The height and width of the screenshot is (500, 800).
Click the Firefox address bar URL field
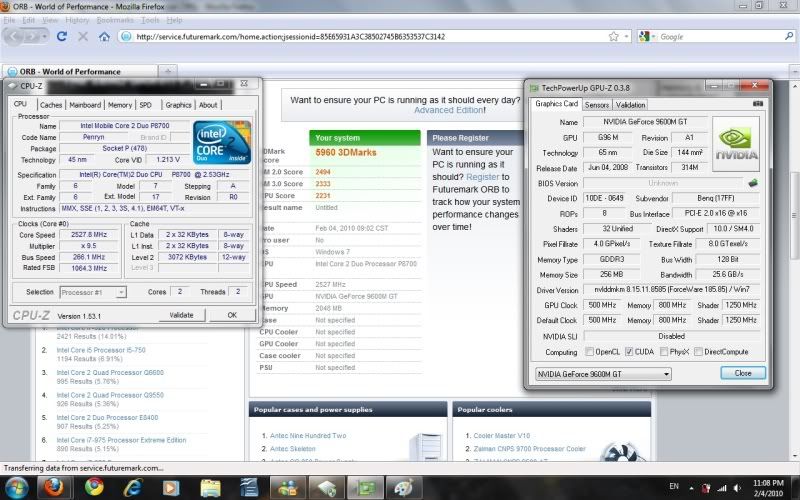pyautogui.click(x=370, y=36)
